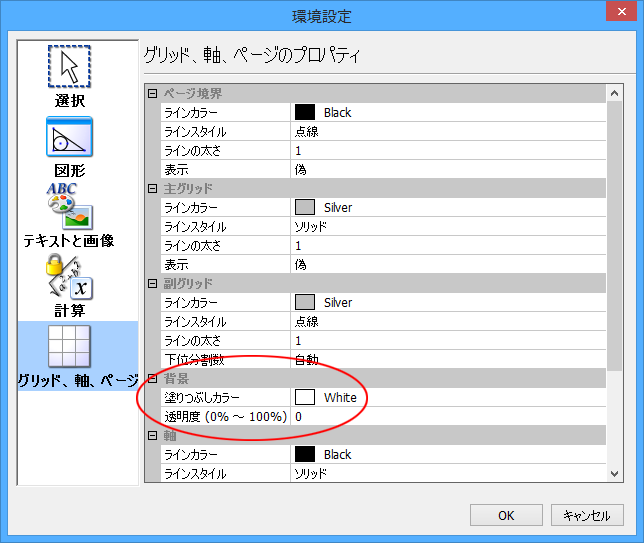
Task: Collapse the 背景 section
Action: (153, 379)
